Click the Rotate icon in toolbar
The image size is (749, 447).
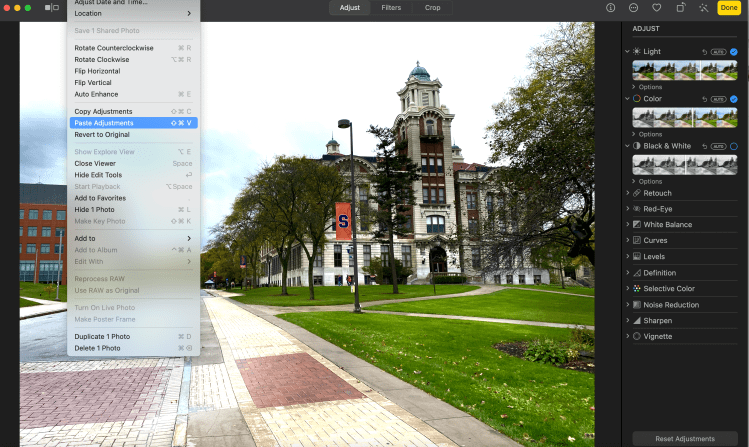coord(681,8)
